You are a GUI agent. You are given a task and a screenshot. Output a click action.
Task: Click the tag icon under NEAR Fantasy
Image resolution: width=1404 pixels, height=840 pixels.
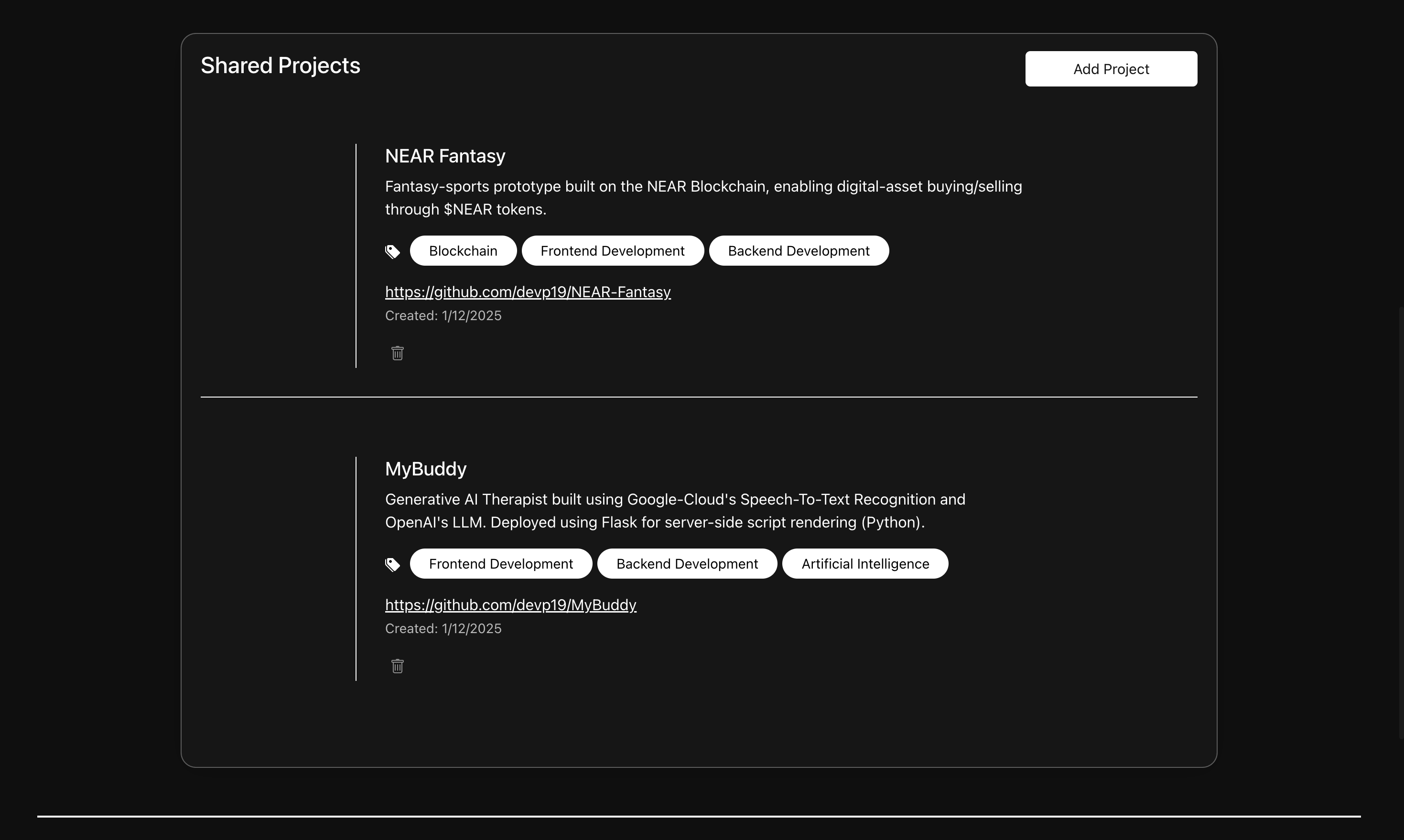tap(392, 251)
